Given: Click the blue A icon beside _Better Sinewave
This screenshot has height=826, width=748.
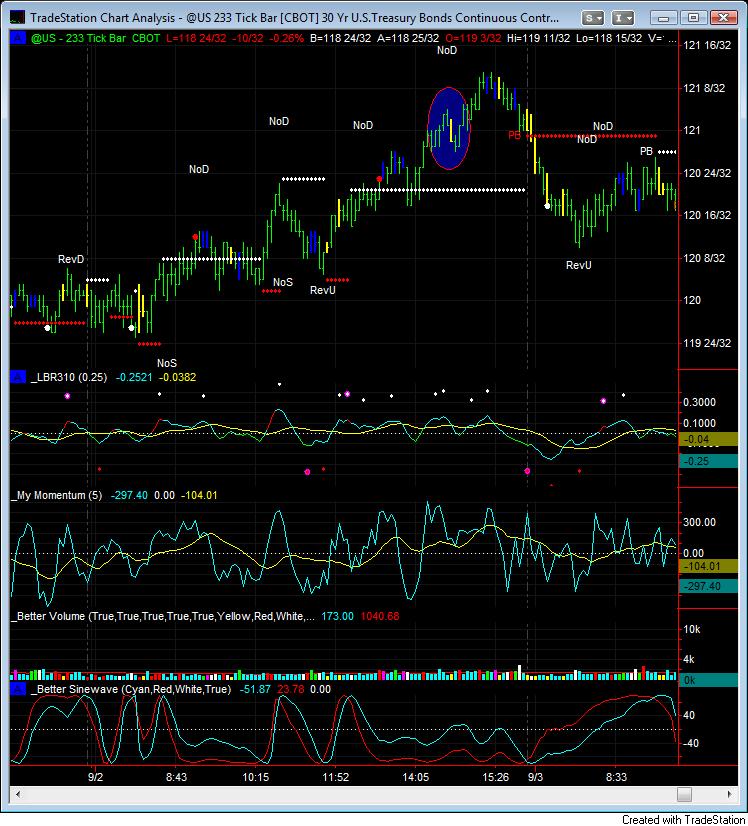Looking at the screenshot, I should pyautogui.click(x=18, y=689).
